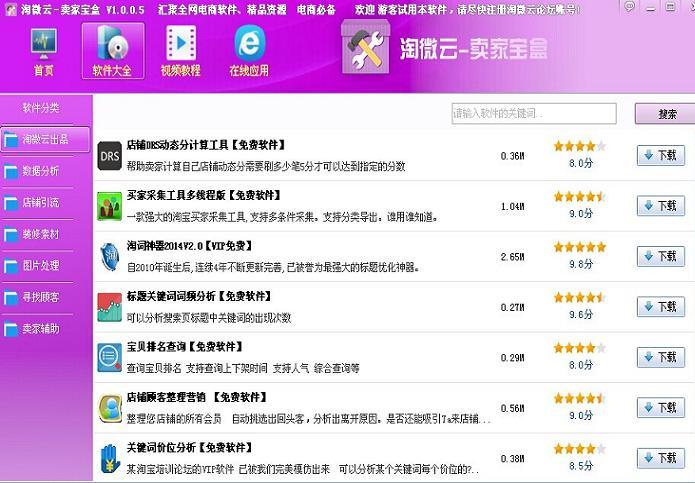Click the star rating of 标题关键词词频分析
Screen dimensions: 695x483
click(580, 297)
